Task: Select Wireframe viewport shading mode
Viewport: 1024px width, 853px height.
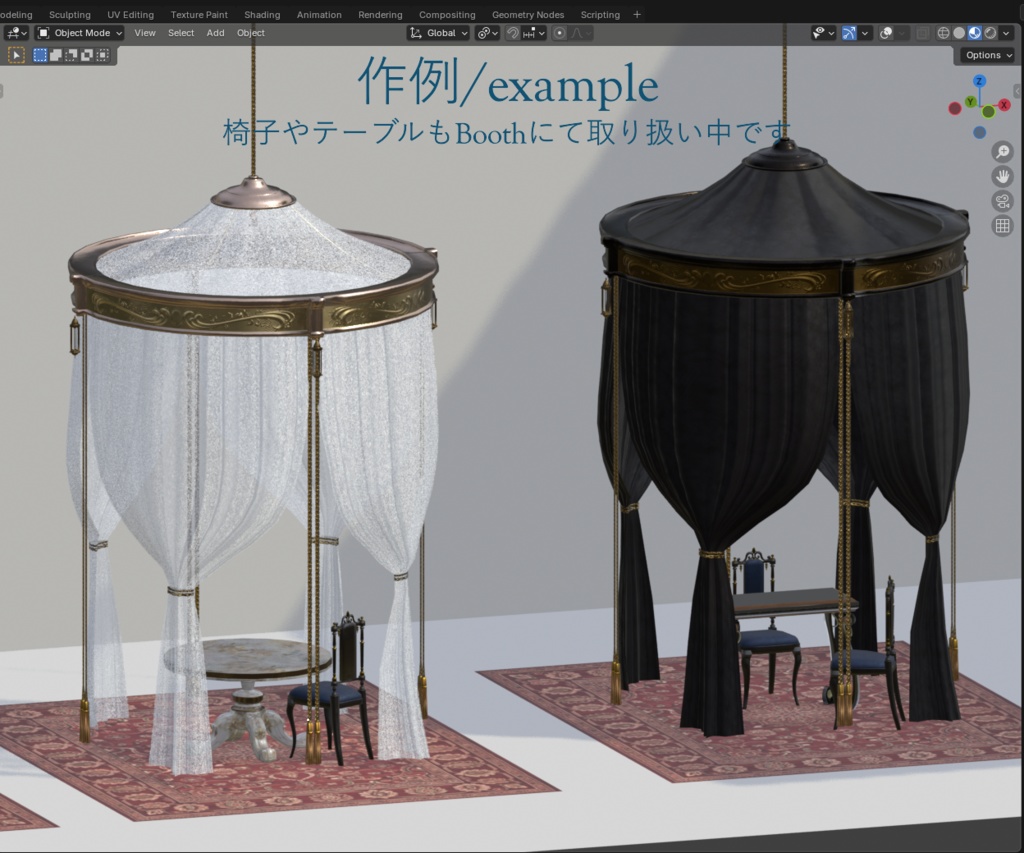Action: [x=944, y=32]
